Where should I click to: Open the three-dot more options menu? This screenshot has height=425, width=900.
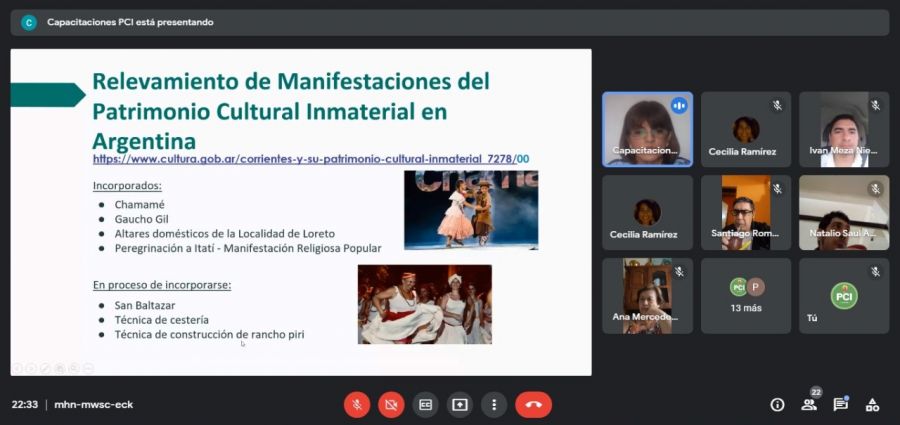(x=494, y=404)
